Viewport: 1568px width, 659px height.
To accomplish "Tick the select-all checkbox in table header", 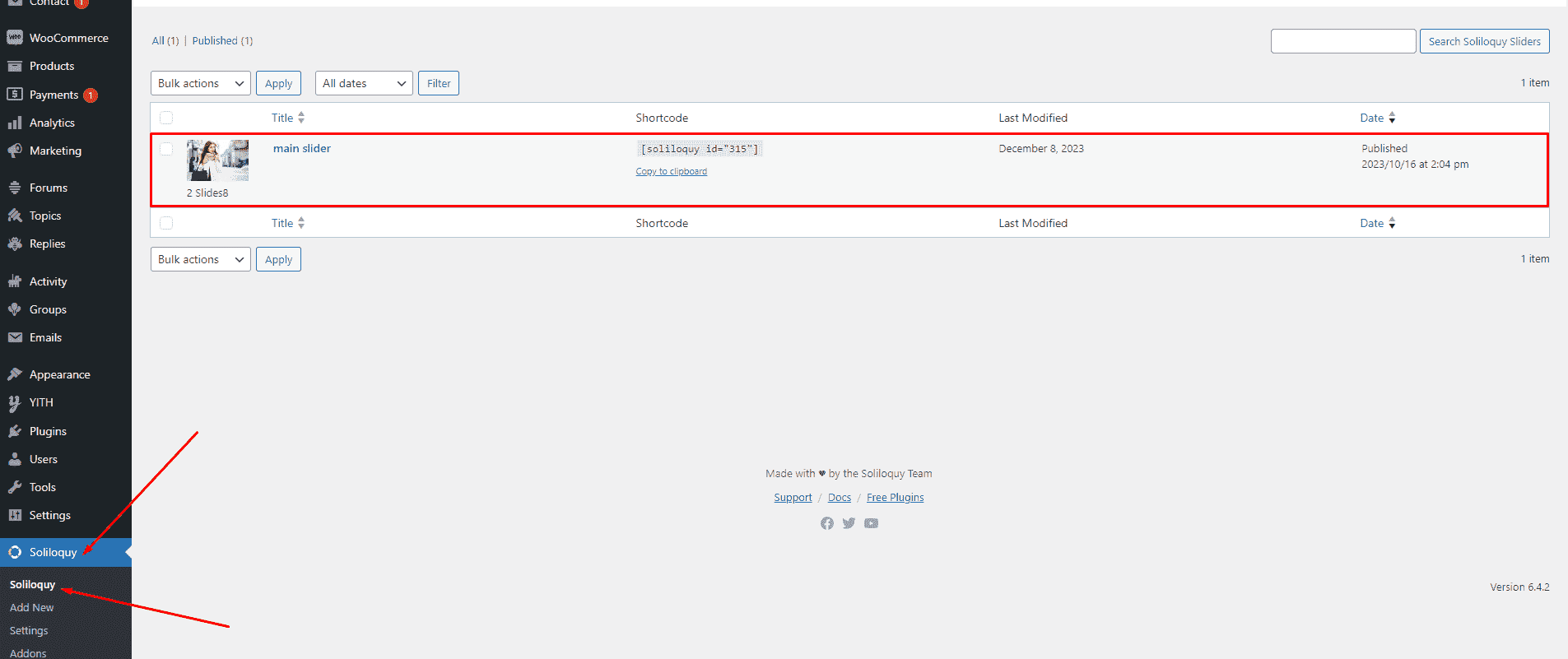I will pos(166,118).
